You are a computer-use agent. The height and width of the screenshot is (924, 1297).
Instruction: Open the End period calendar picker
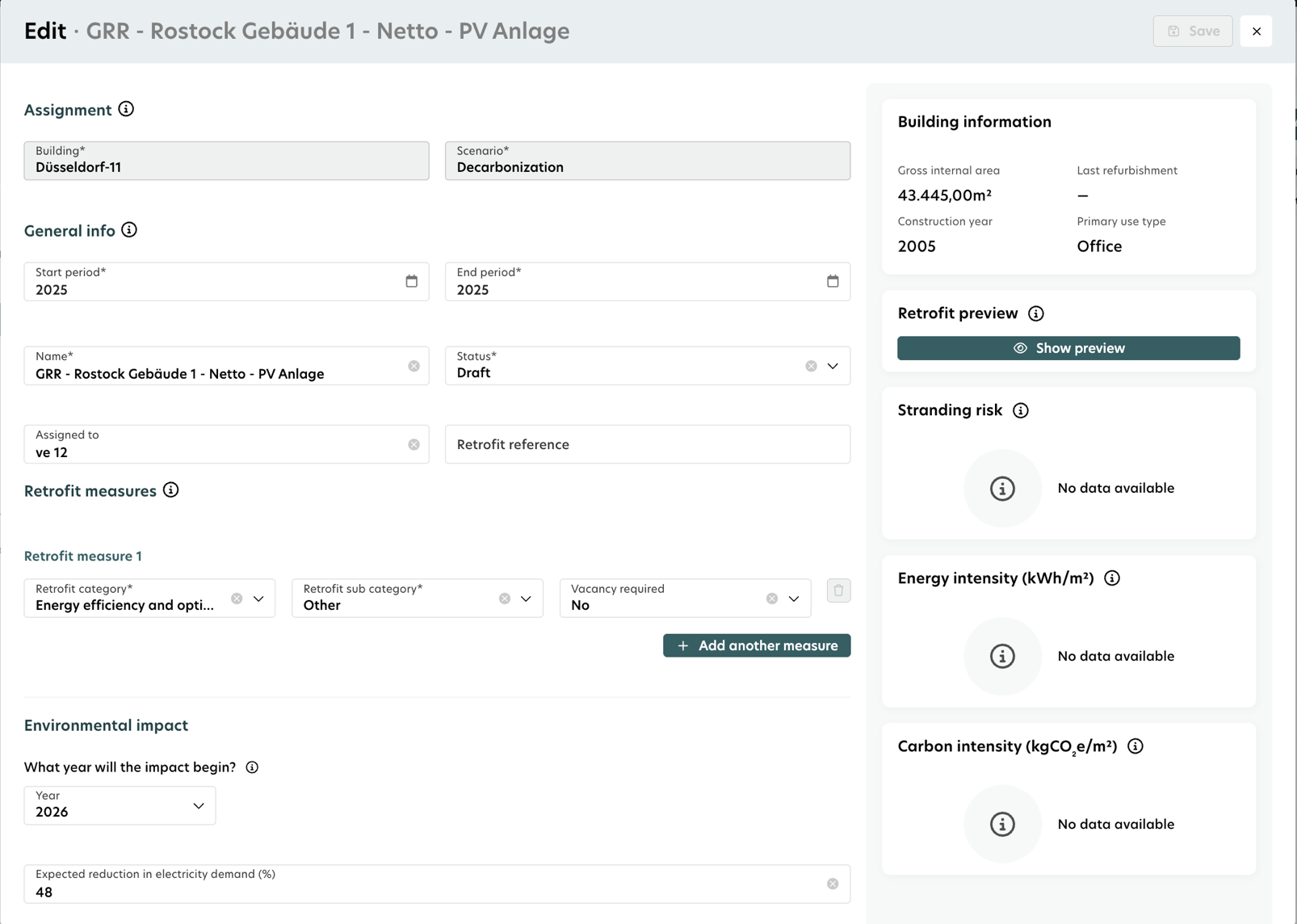point(833,281)
